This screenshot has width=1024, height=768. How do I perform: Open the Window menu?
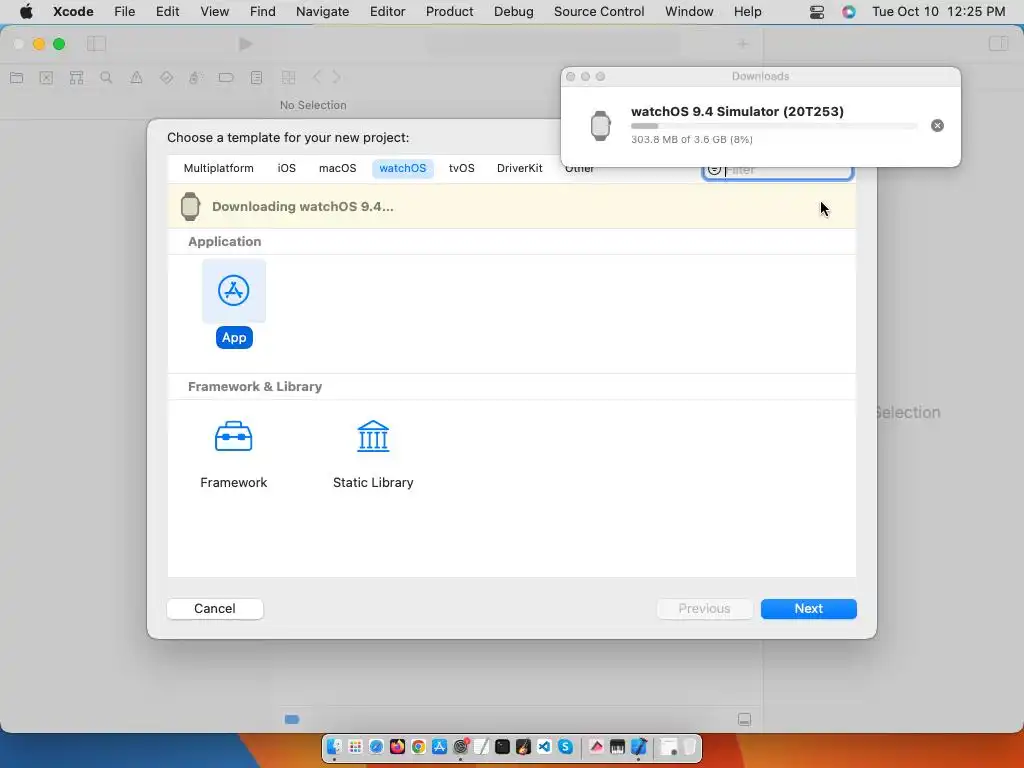pos(689,12)
